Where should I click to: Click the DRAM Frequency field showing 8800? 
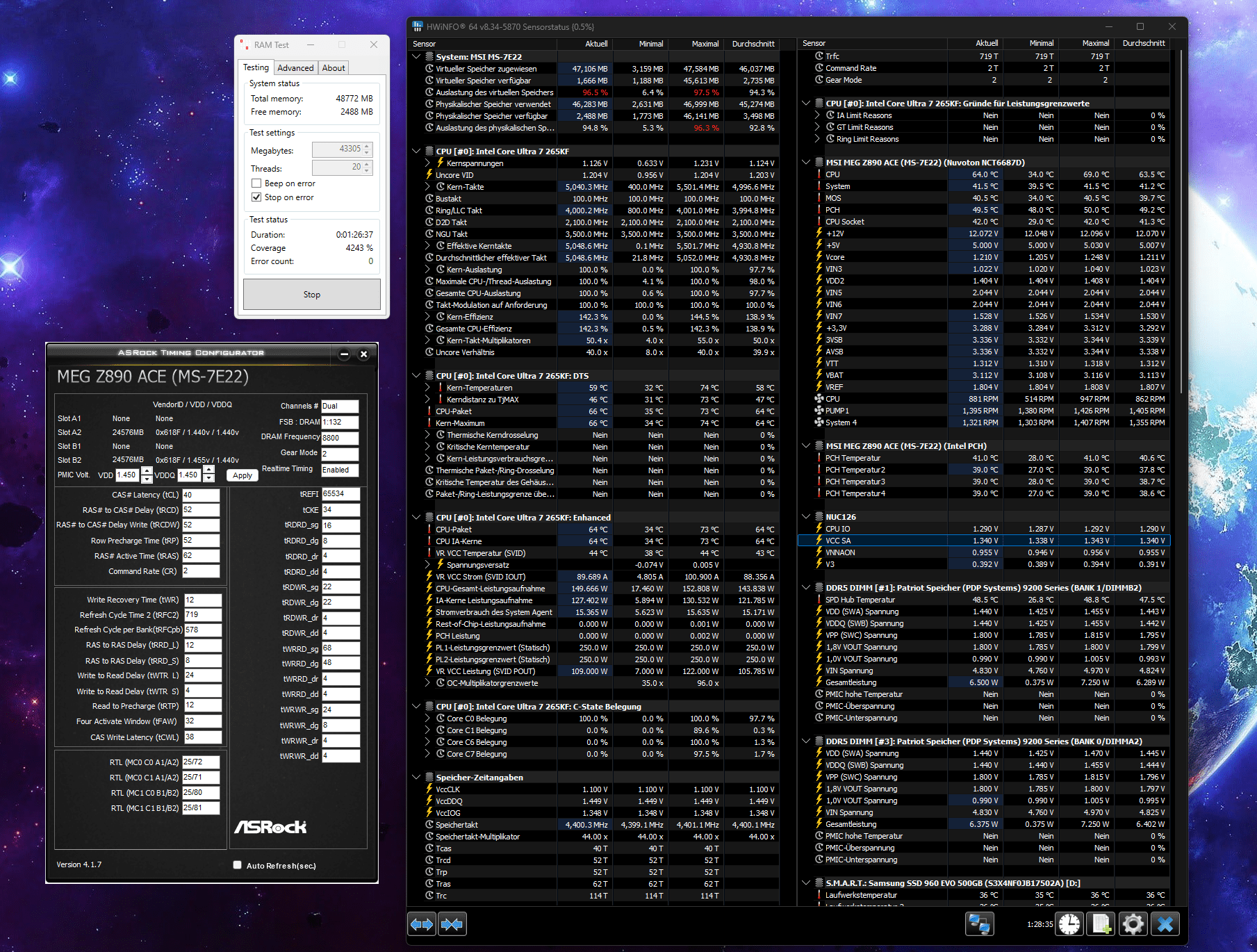click(340, 438)
